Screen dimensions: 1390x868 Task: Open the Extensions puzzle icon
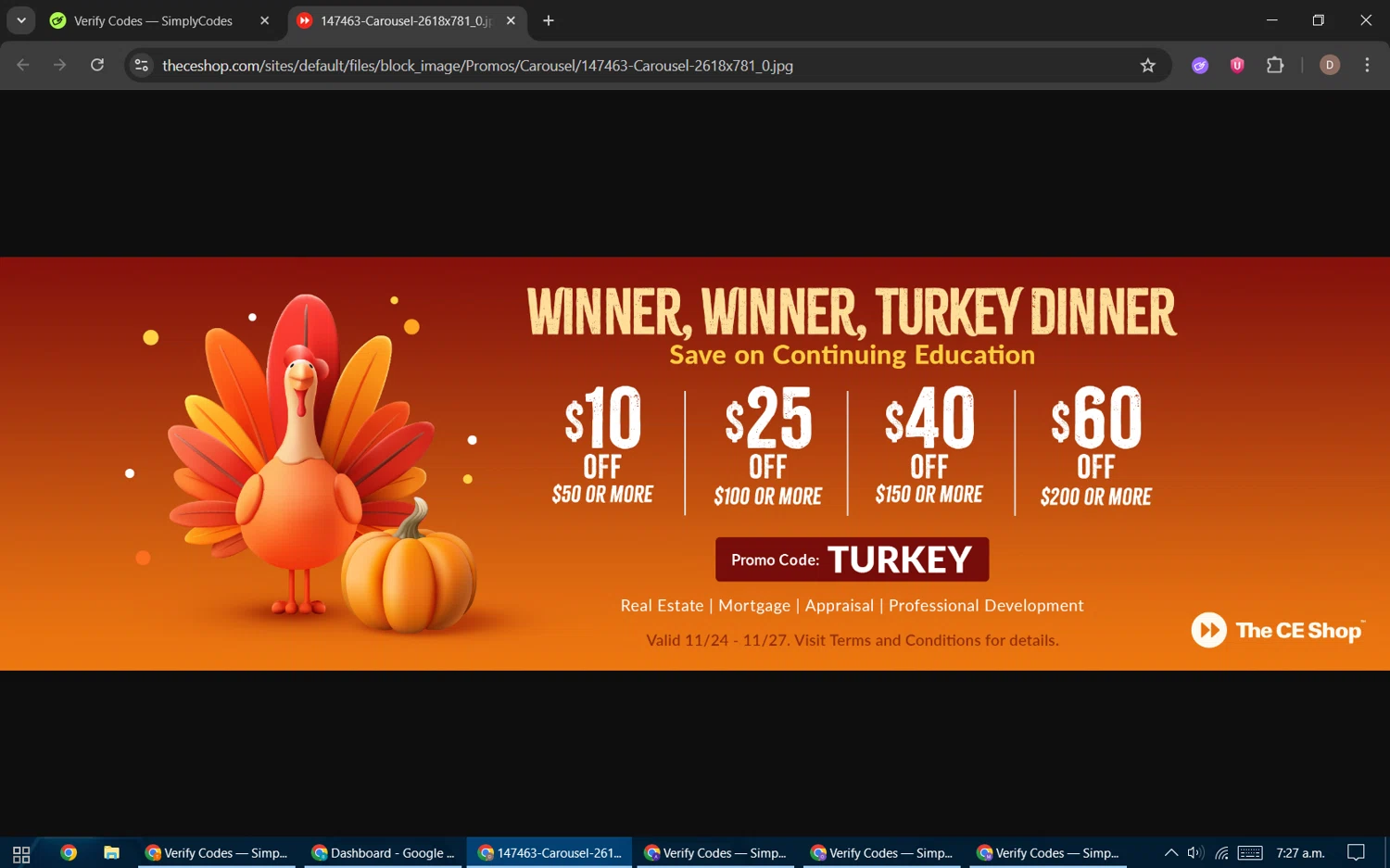pyautogui.click(x=1275, y=65)
